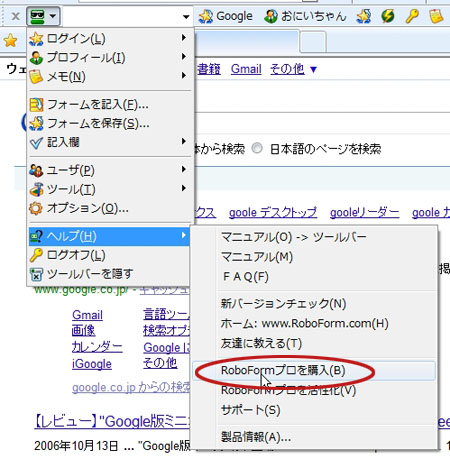Choose サポート(S) in Help submenu

(x=314, y=410)
